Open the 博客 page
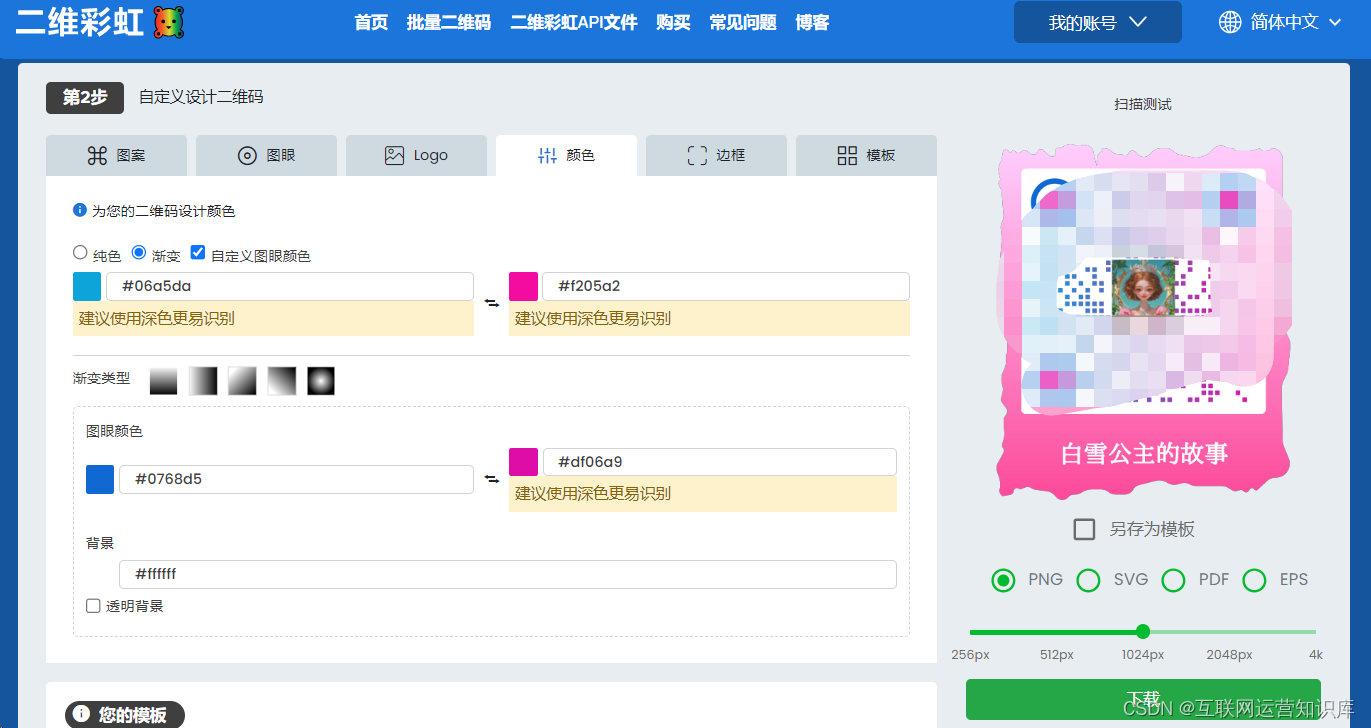The width and height of the screenshot is (1371, 728). (812, 22)
